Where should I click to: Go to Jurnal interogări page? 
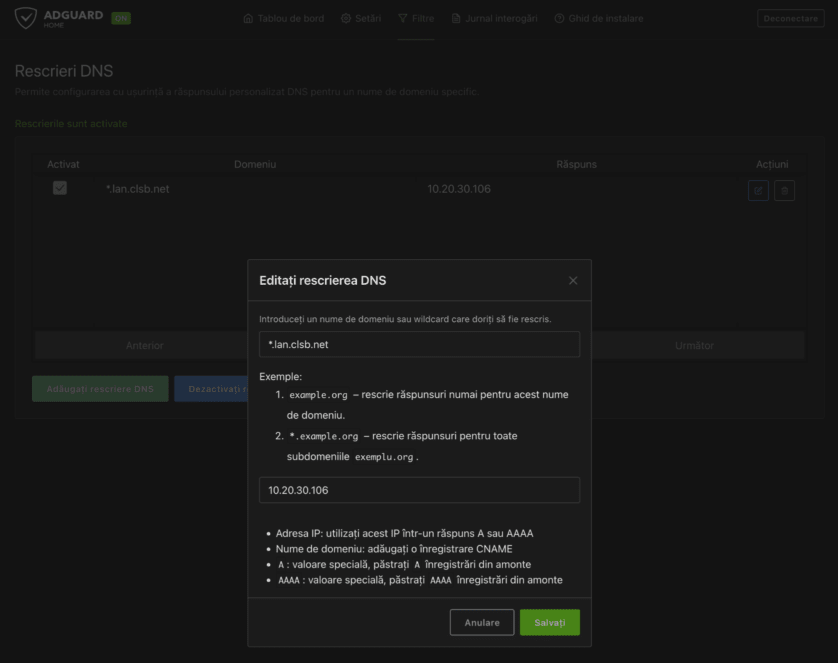tap(494, 19)
